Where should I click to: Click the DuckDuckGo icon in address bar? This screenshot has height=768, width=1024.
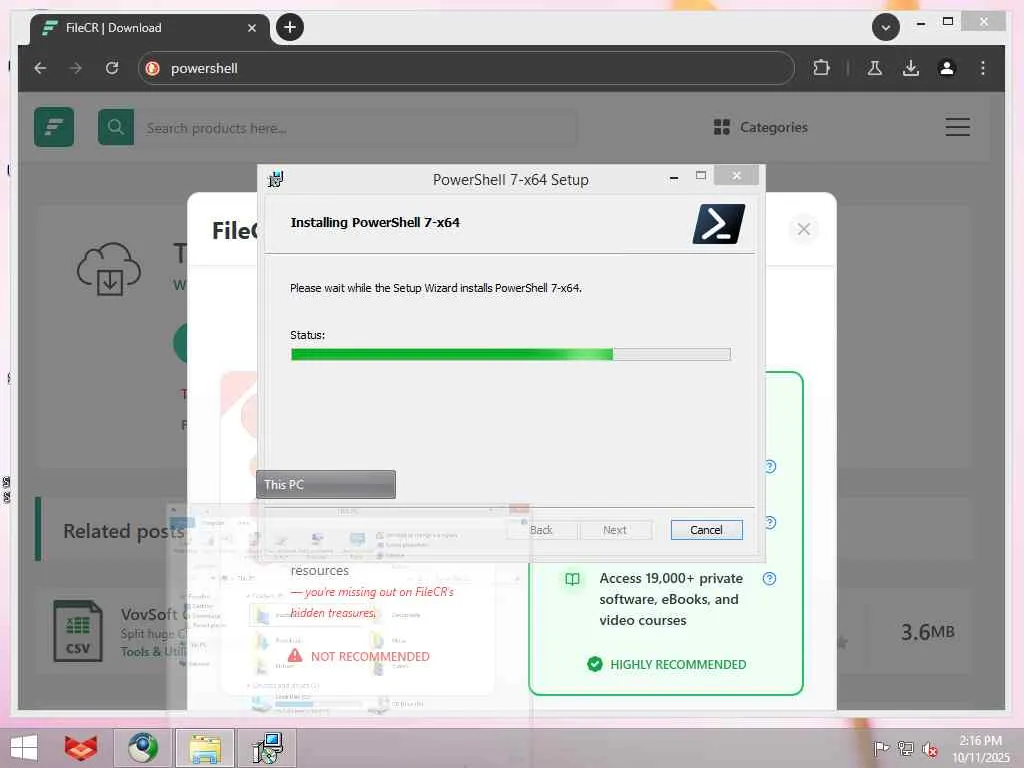(153, 68)
